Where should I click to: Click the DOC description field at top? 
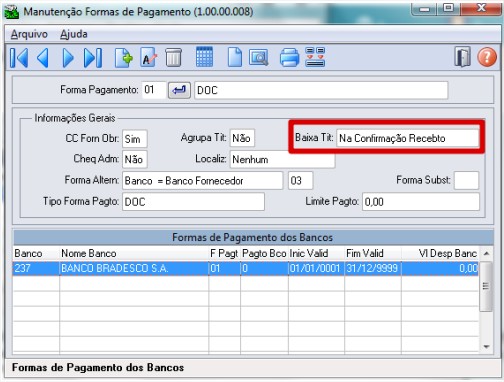[321, 90]
